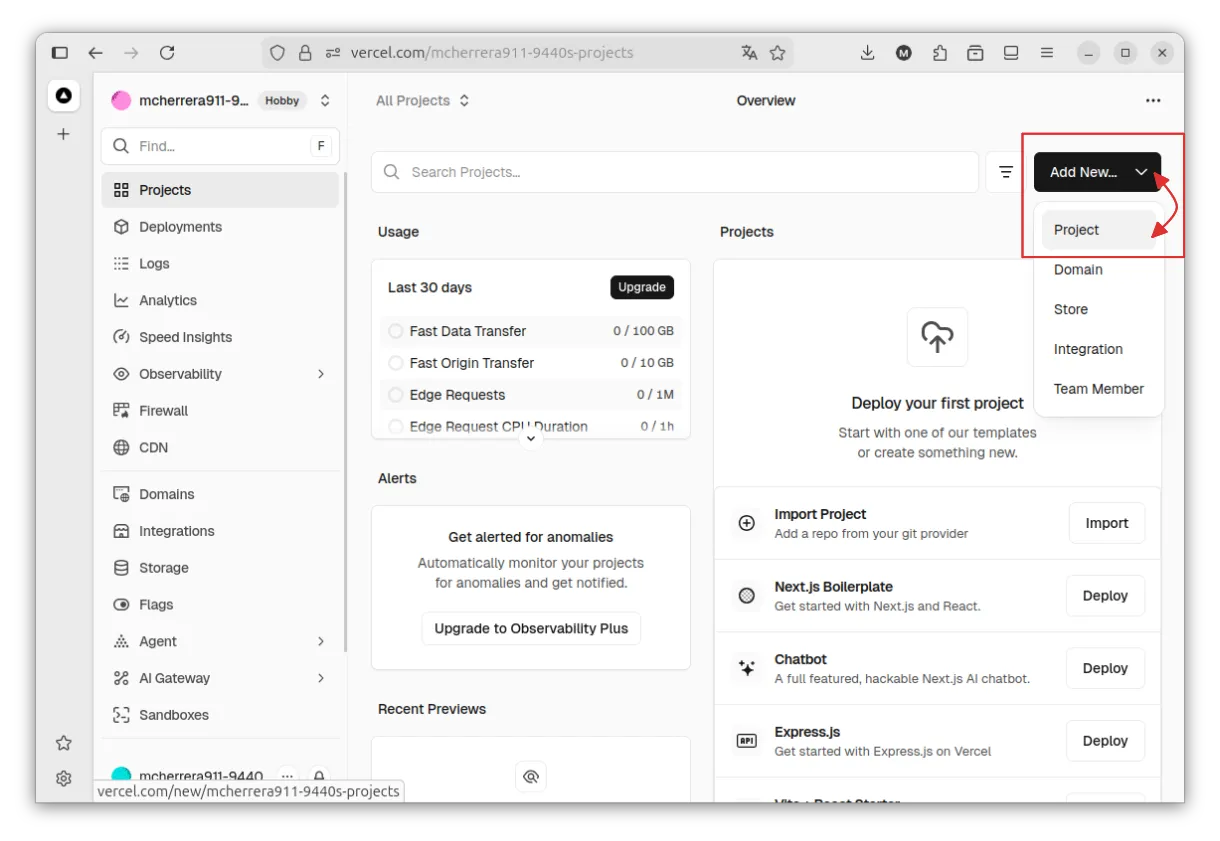
Task: Open the Firewall sidebar item
Action: point(163,411)
